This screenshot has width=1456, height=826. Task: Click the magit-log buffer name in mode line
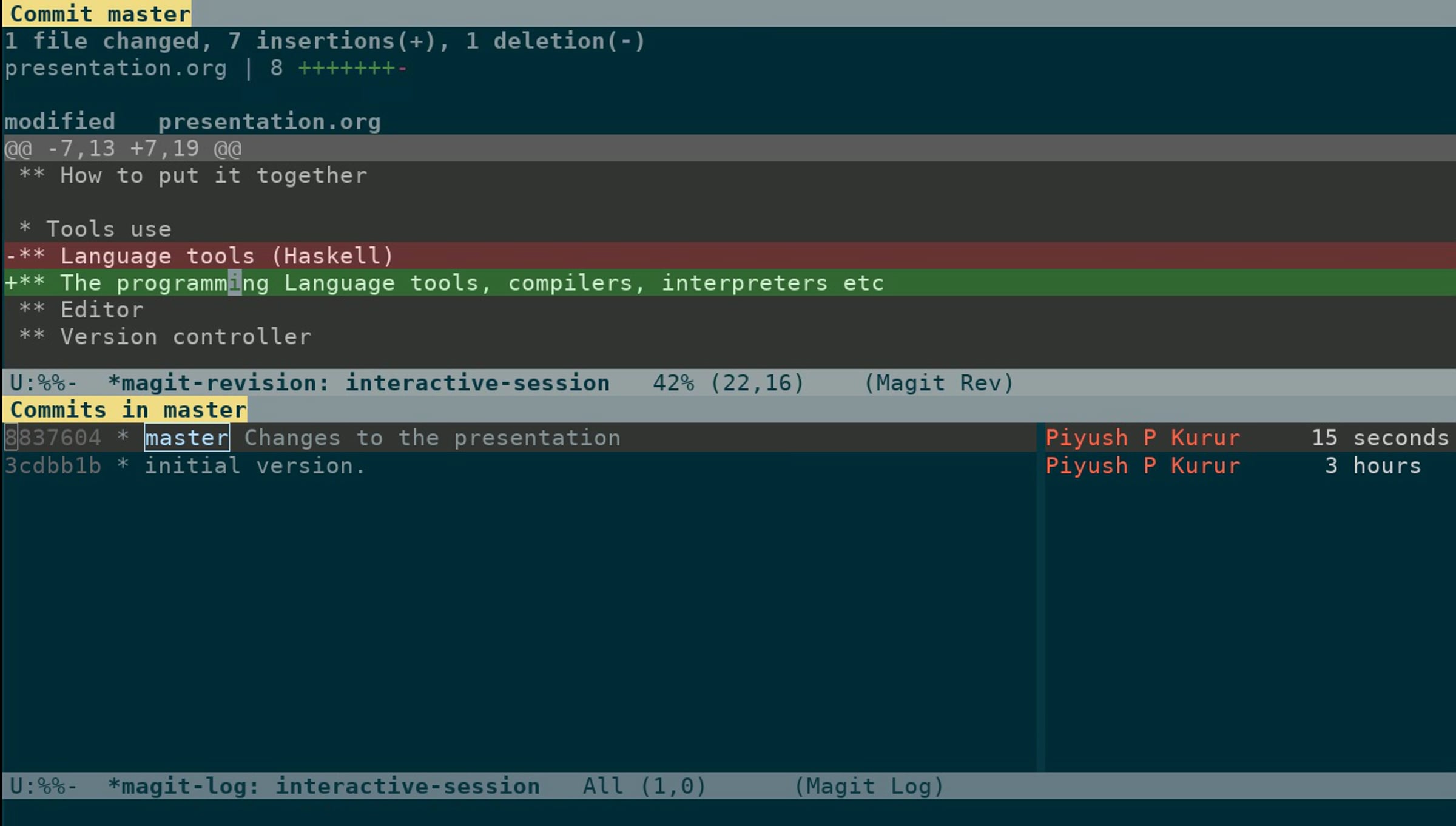(323, 787)
